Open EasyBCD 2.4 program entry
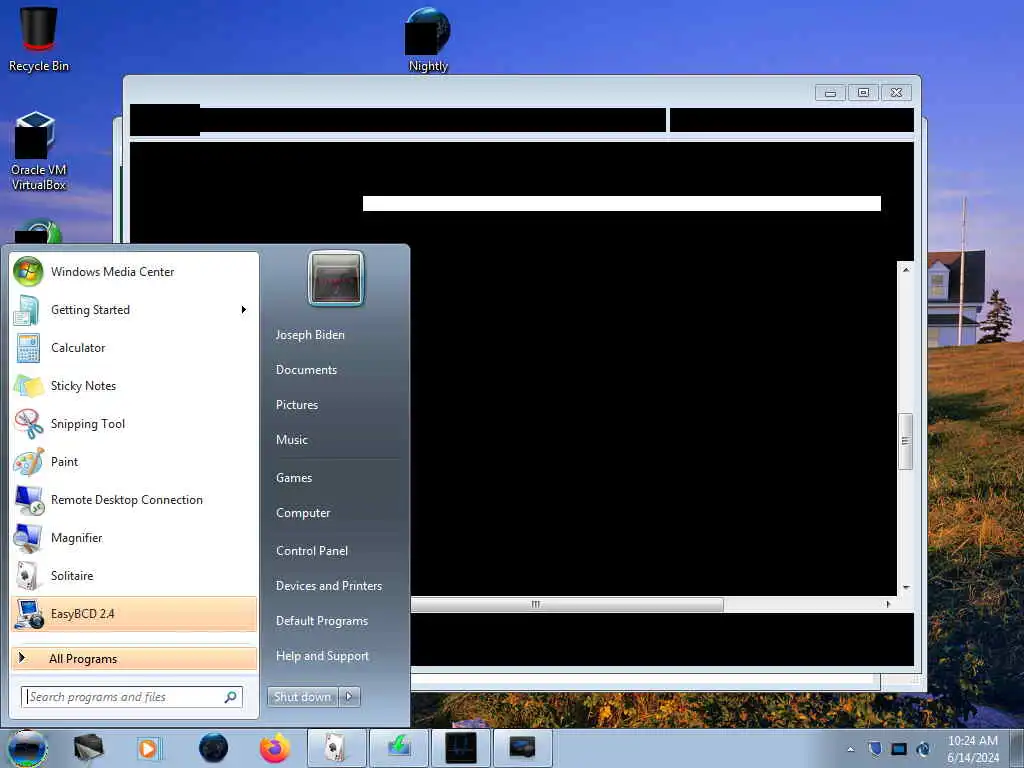The image size is (1024, 768). (x=135, y=614)
